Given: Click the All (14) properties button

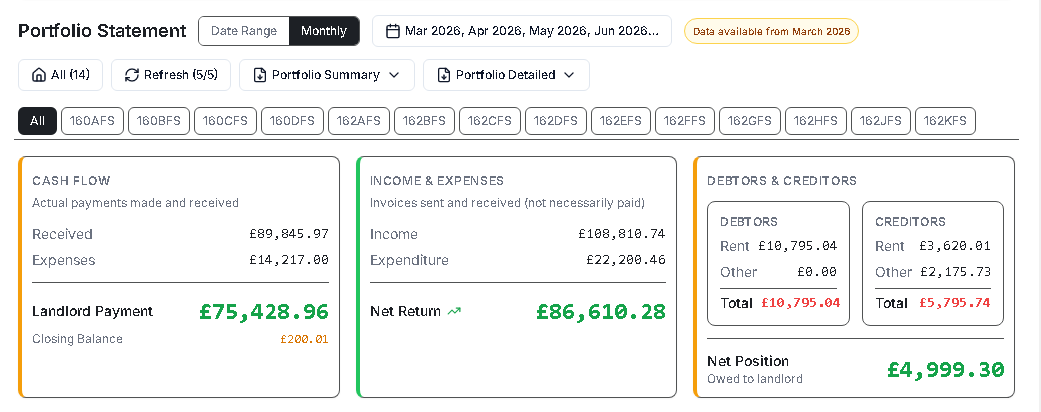Looking at the screenshot, I should click(60, 75).
